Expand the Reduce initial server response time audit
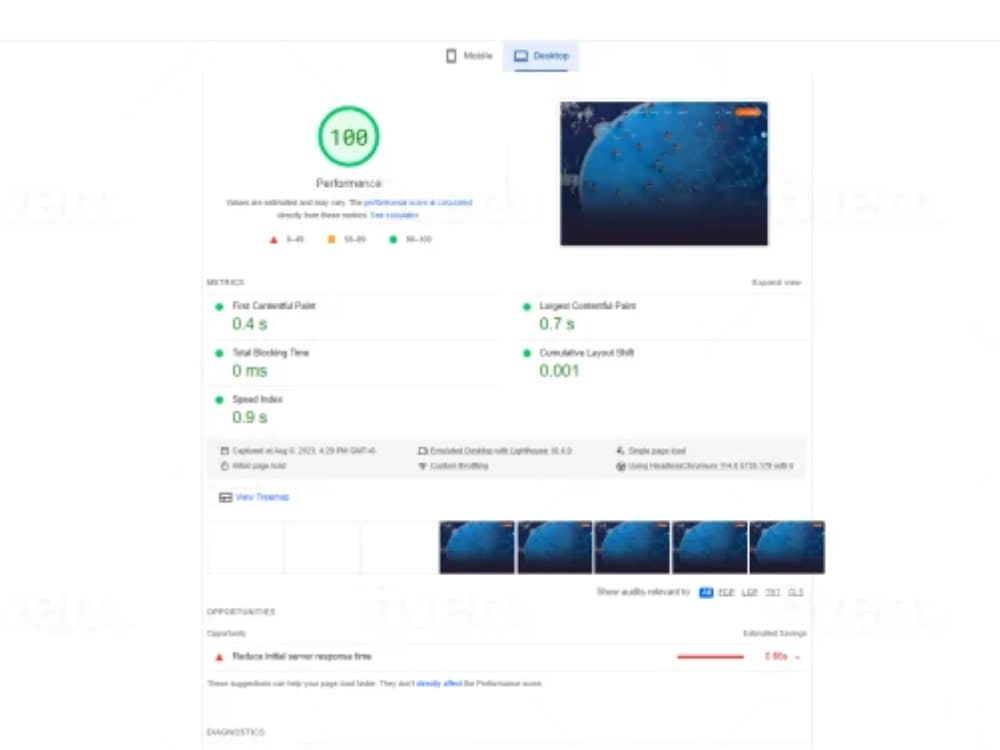The width and height of the screenshot is (1000, 750). 795,657
